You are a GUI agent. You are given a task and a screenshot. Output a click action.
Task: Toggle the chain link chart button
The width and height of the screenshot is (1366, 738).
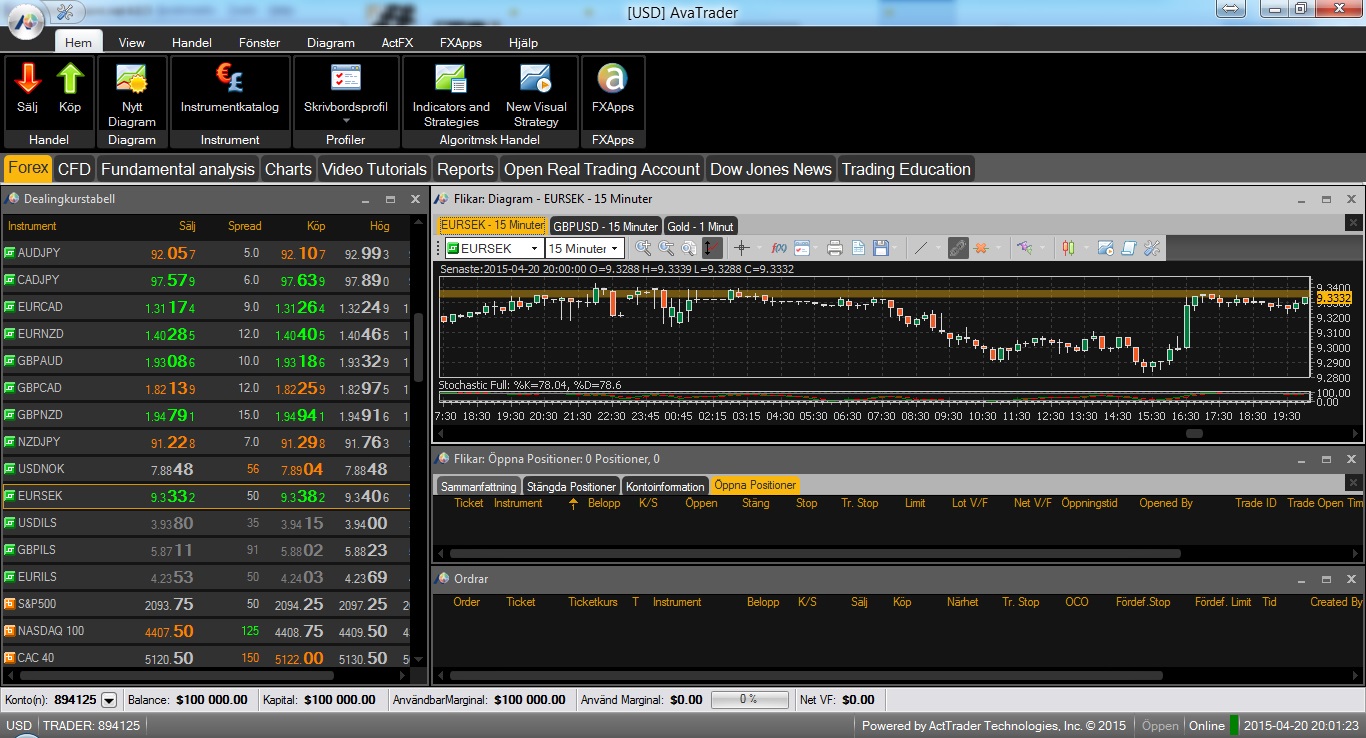pyautogui.click(x=958, y=248)
